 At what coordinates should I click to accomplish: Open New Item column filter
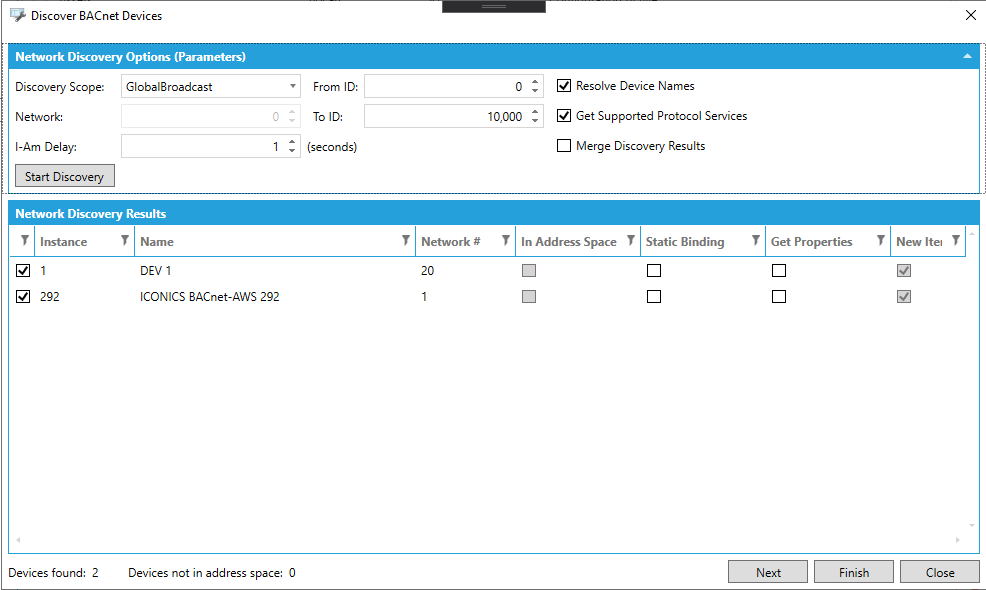tap(956, 241)
